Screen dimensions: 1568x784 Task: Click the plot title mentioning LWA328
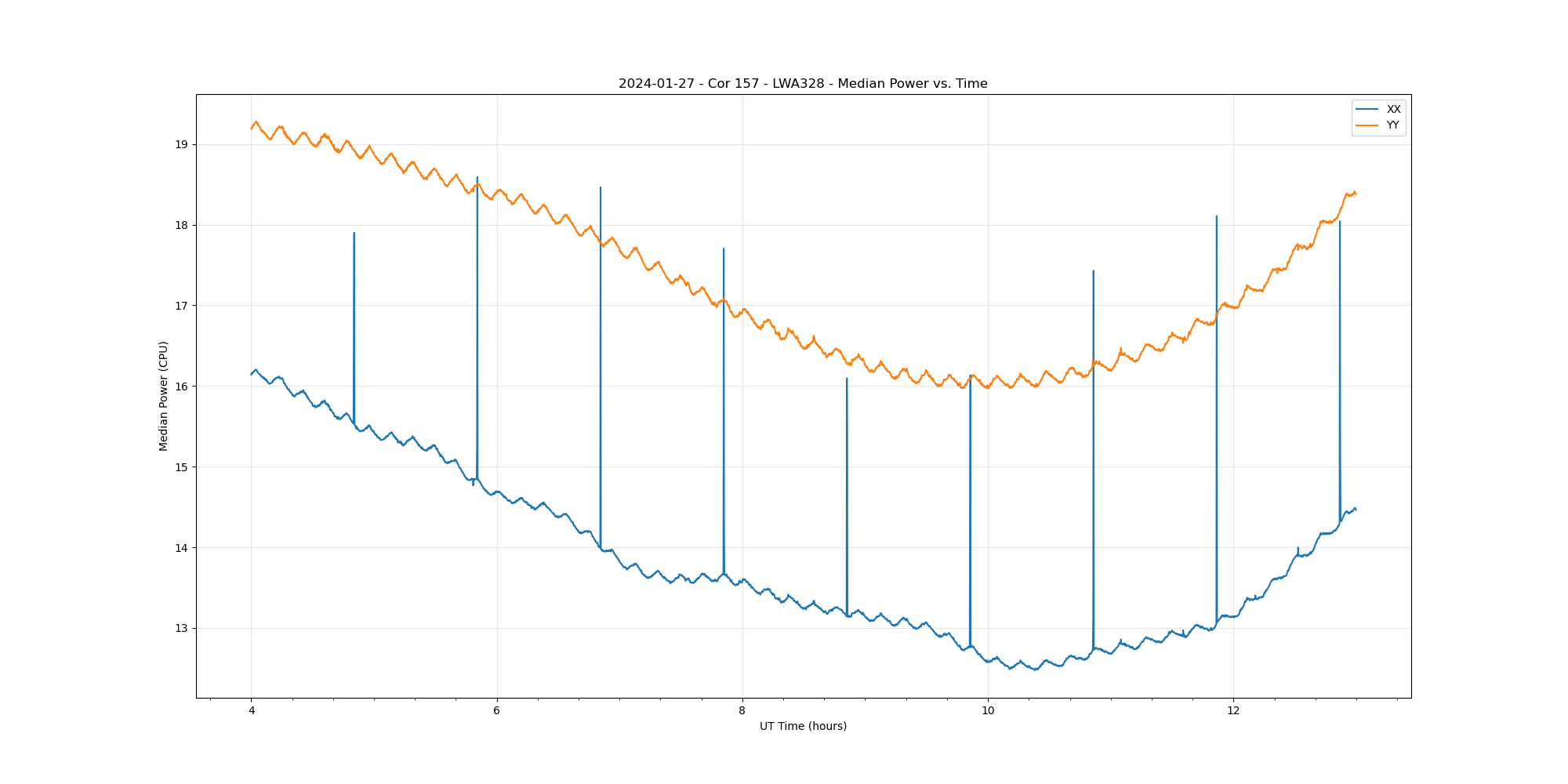[803, 84]
